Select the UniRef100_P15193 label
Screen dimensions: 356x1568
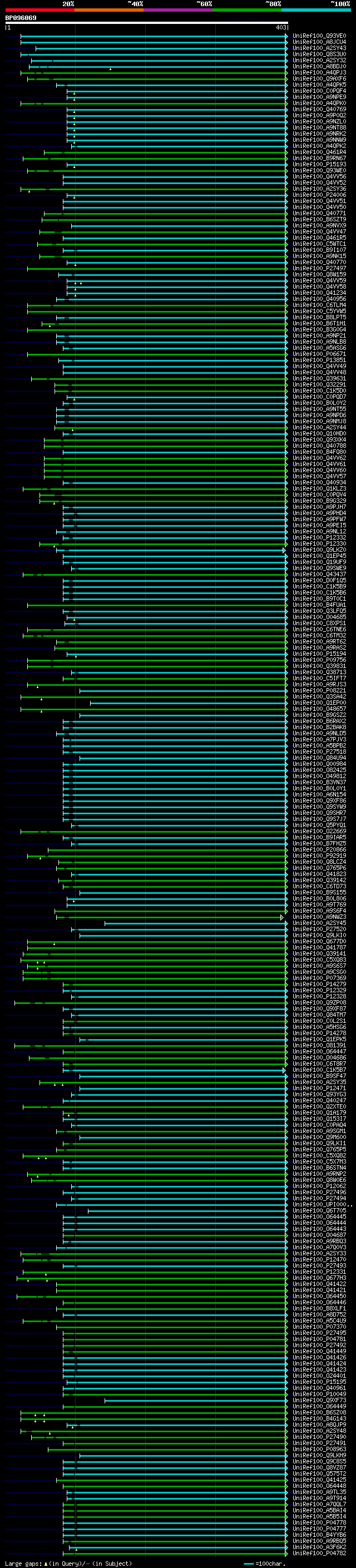point(319,164)
